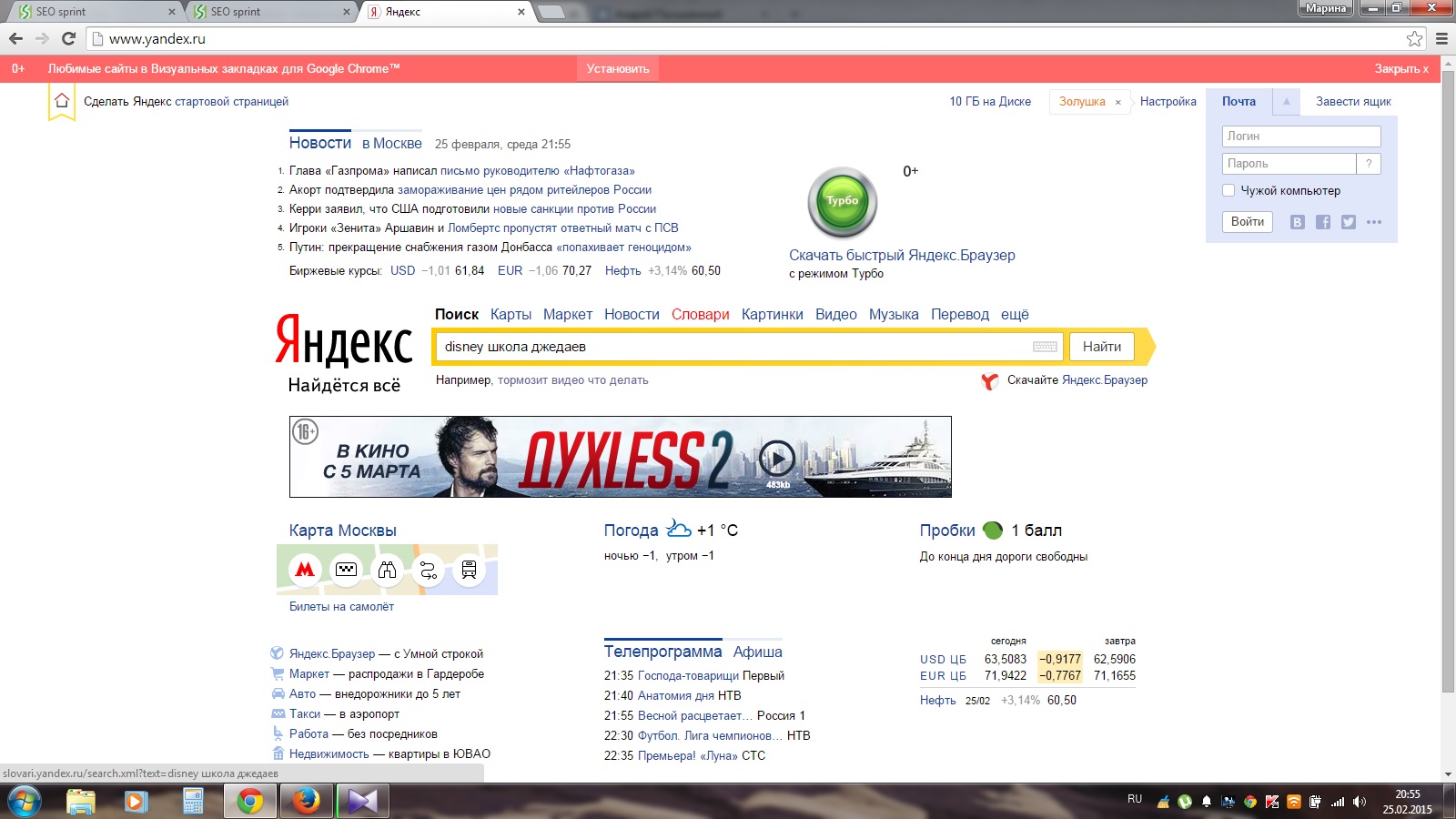Image resolution: width=1456 pixels, height=819 pixels.
Task: Open the Карты service tab
Action: [x=511, y=314]
